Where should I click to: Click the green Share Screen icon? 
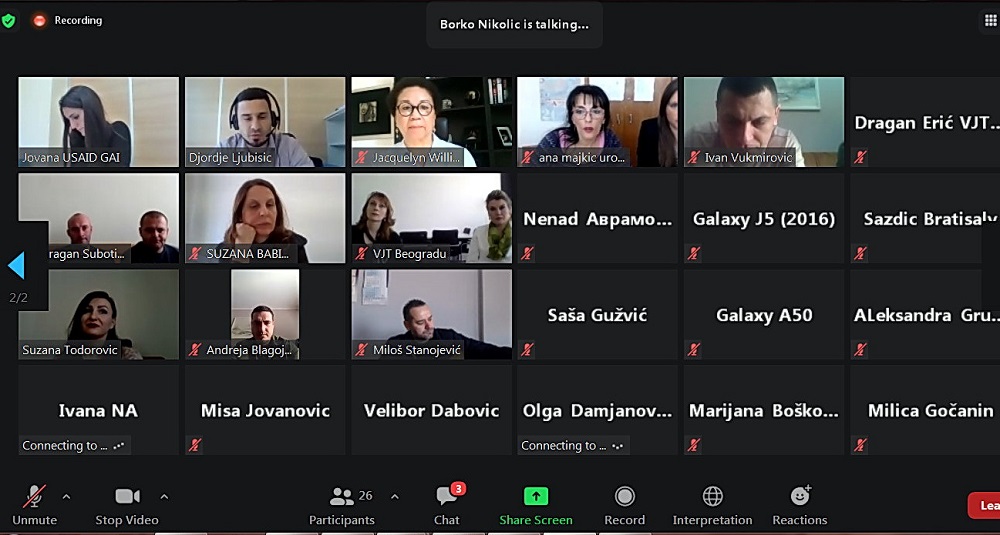tap(536, 496)
